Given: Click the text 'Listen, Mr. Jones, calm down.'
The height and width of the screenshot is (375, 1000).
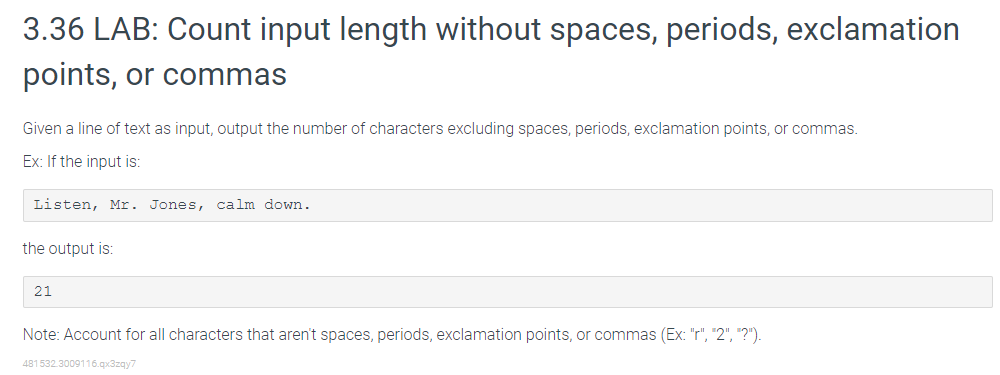Looking at the screenshot, I should coord(172,205).
